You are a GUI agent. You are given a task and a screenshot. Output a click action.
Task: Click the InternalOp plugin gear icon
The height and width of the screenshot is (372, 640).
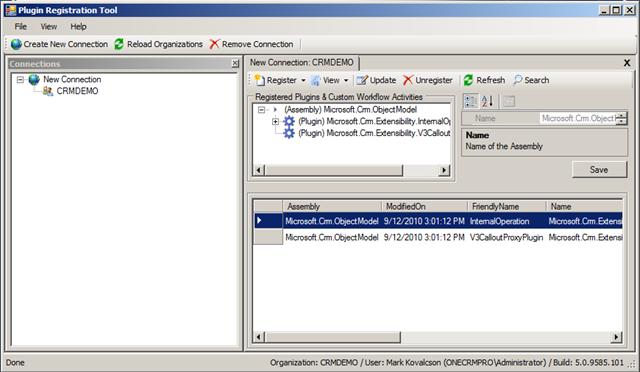[x=289, y=121]
